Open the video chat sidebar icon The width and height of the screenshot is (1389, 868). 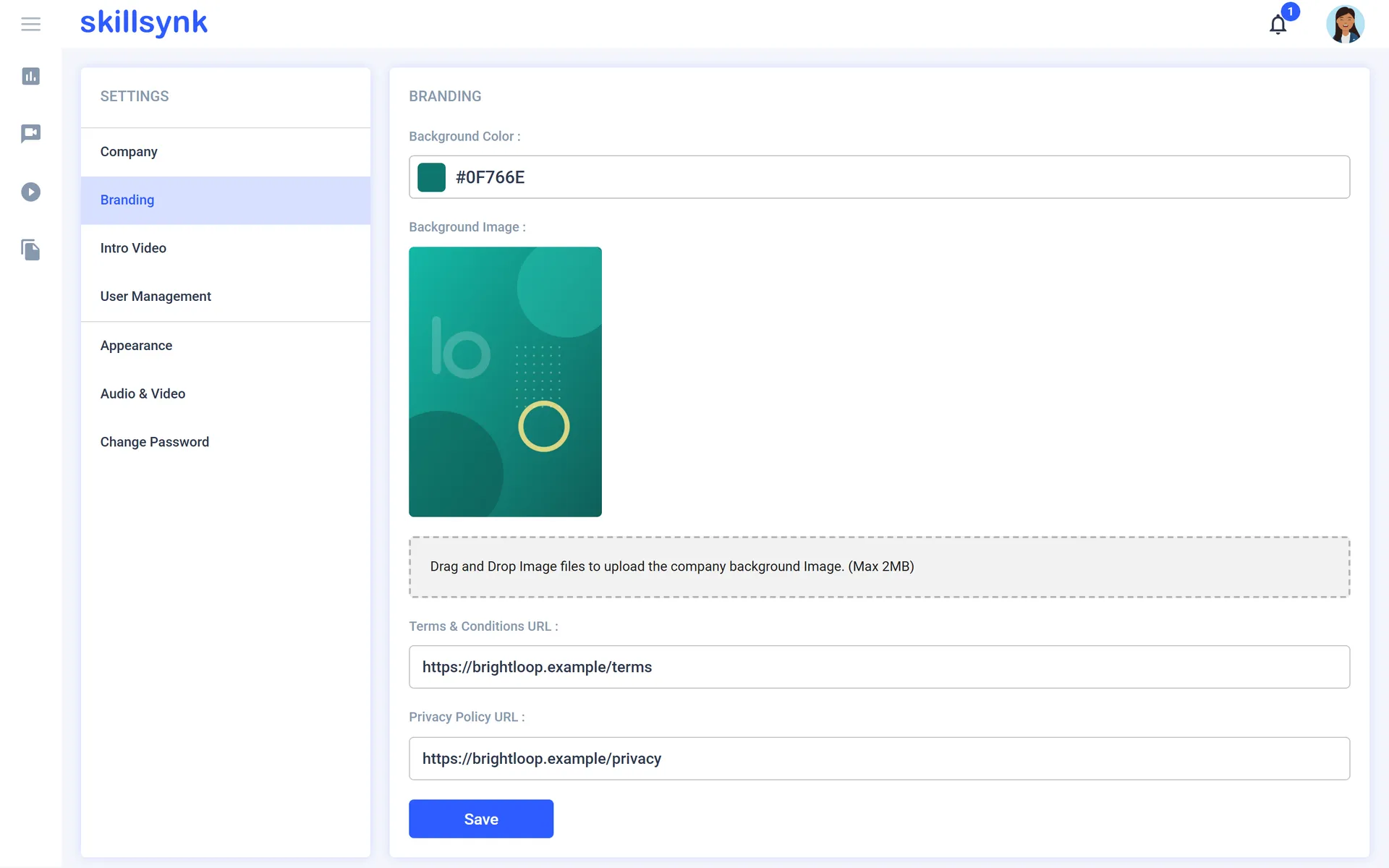click(30, 134)
